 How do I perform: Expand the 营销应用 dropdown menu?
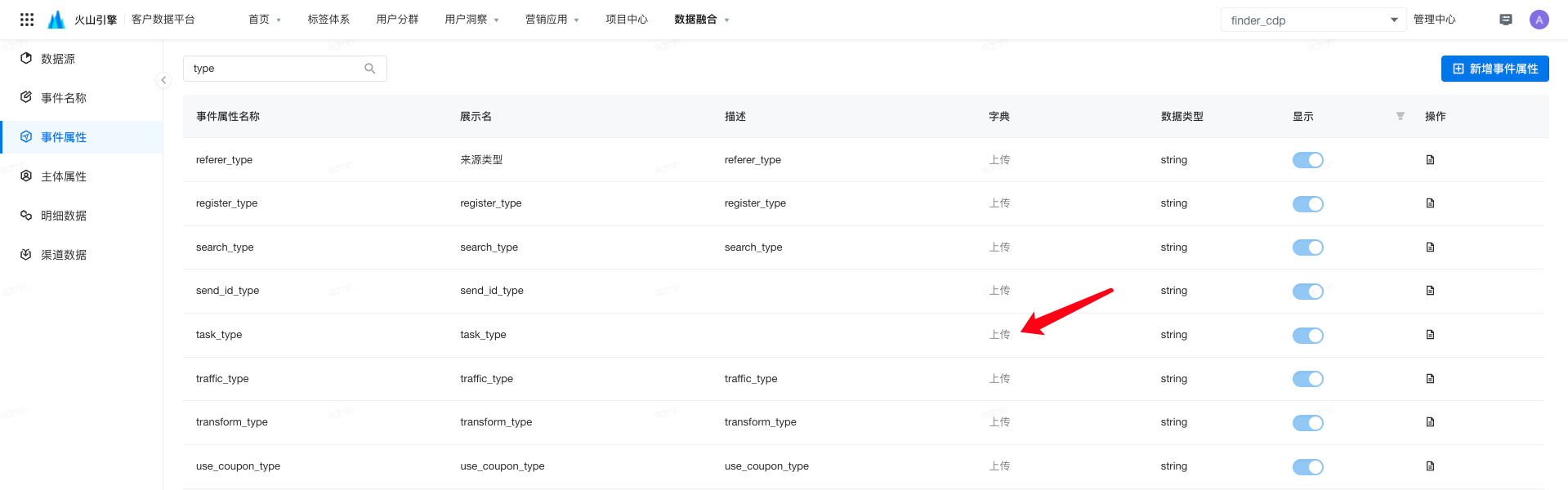tap(552, 20)
